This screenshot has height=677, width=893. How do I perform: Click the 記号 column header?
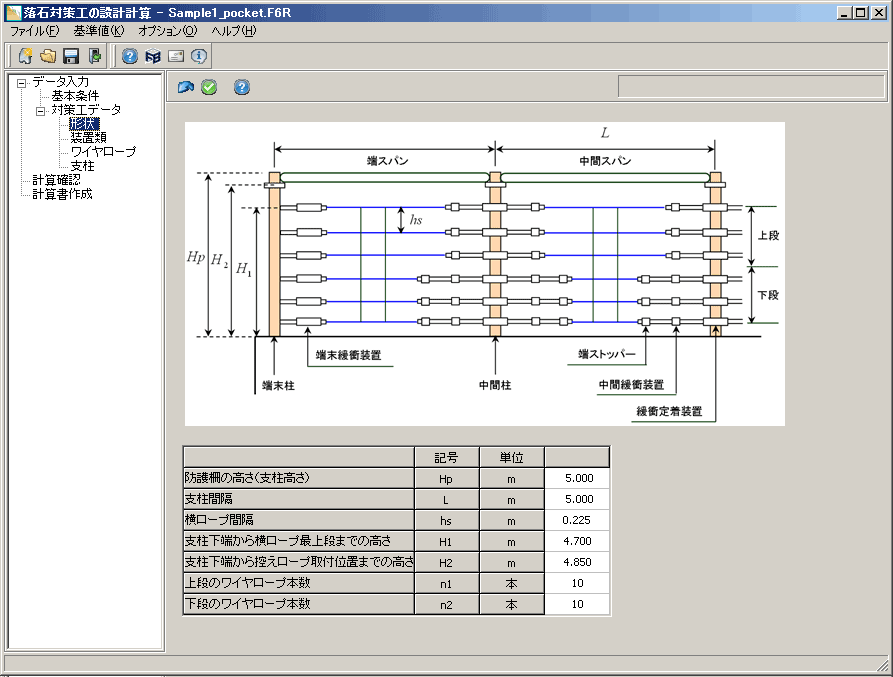pos(446,457)
